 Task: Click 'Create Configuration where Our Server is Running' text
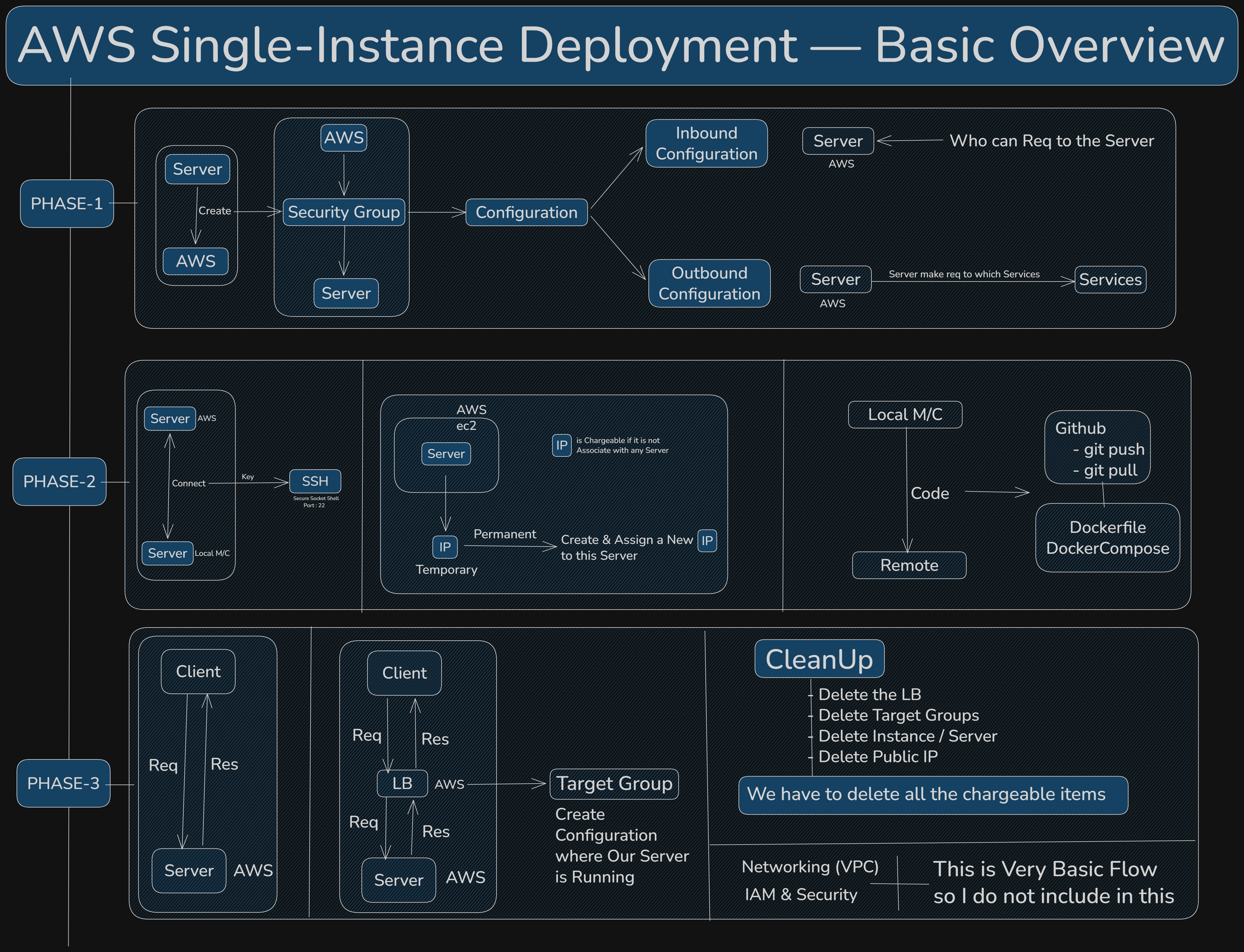(x=622, y=845)
